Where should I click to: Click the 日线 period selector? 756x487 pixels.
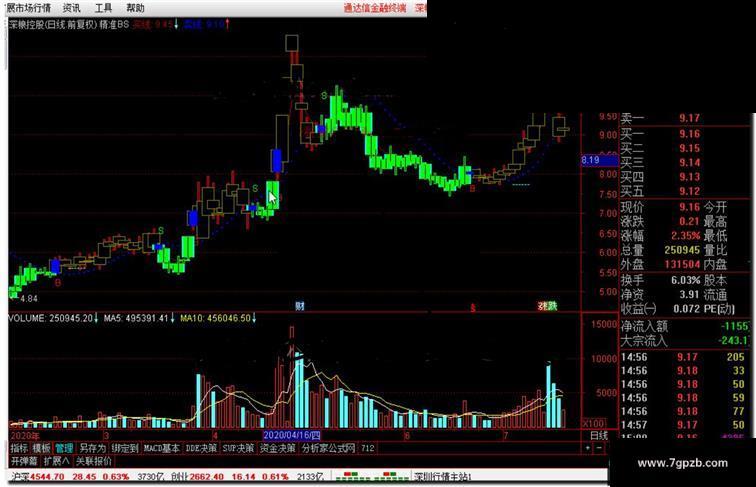point(599,435)
